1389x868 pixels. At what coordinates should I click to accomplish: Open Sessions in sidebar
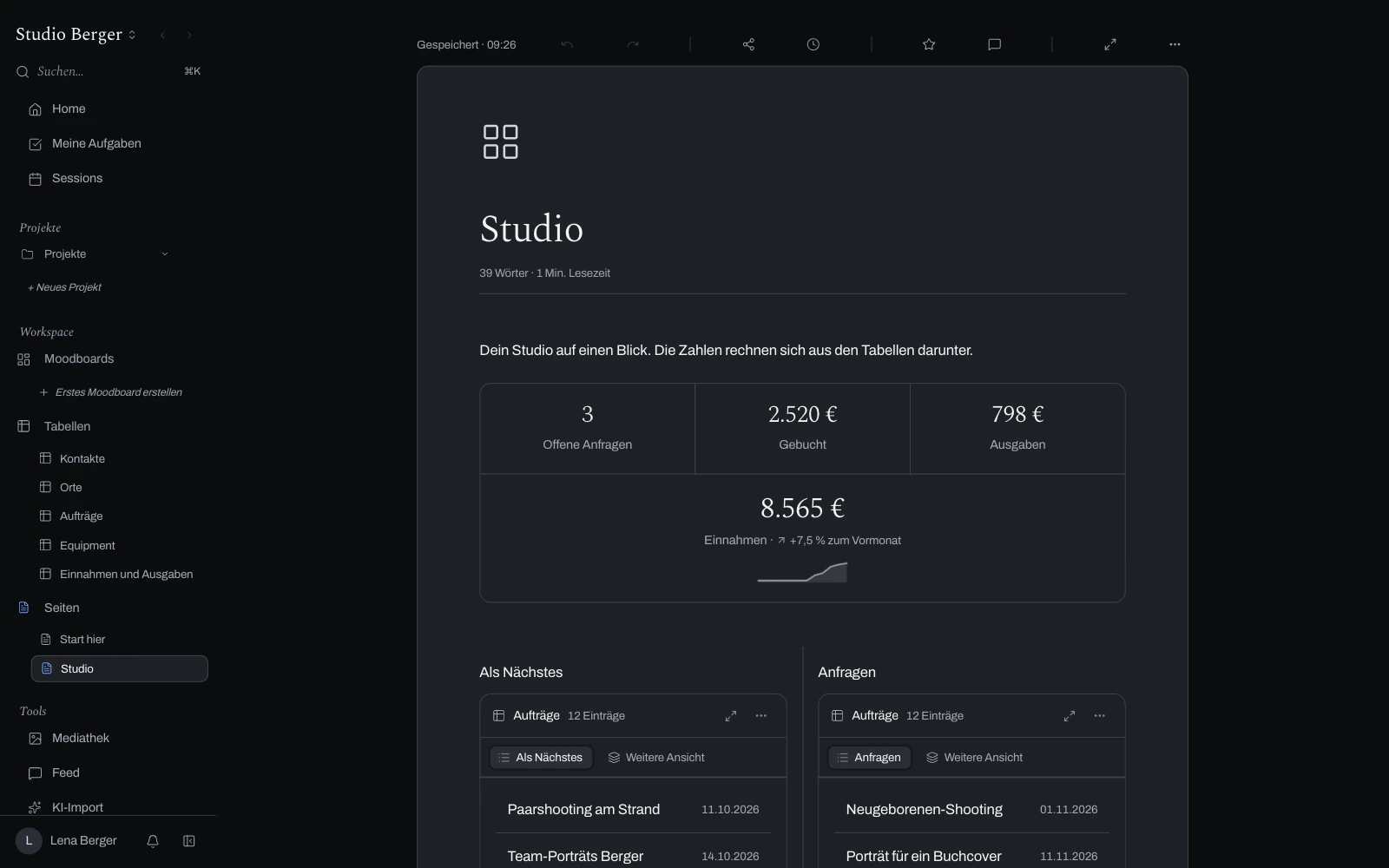pos(77,178)
